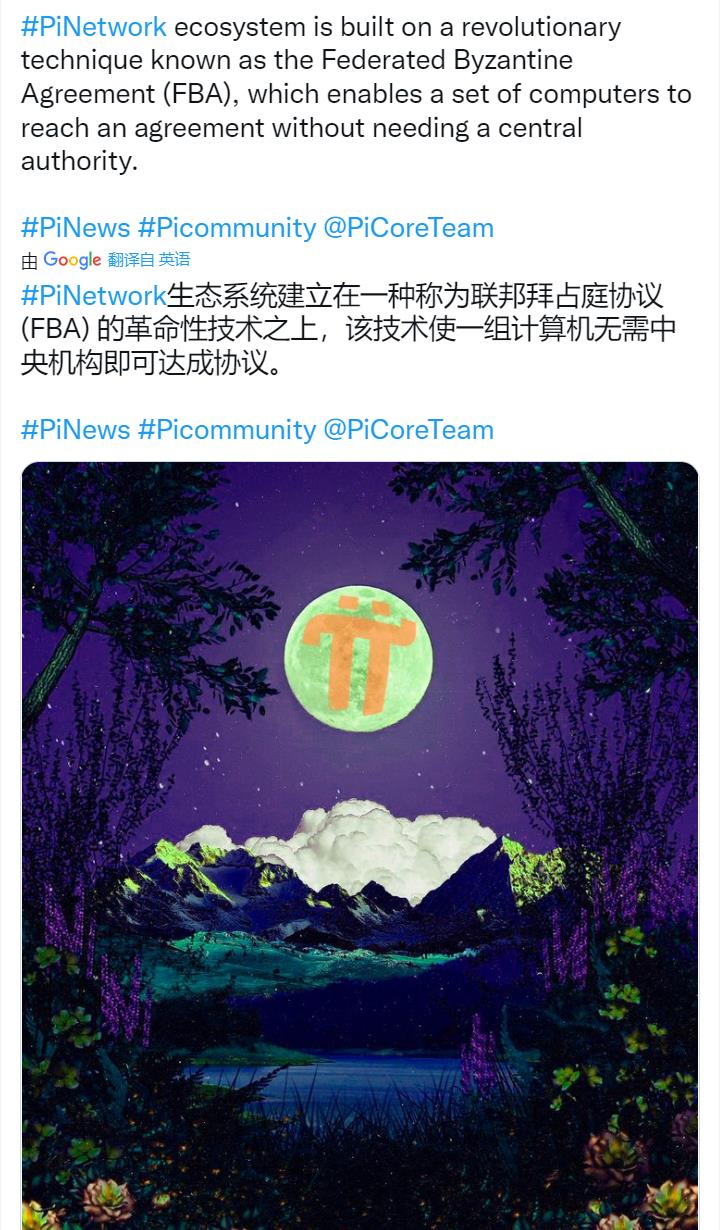The height and width of the screenshot is (1230, 724).
Task: Open #Picommunity hashtag below the Chinese translation
Action: point(227,430)
